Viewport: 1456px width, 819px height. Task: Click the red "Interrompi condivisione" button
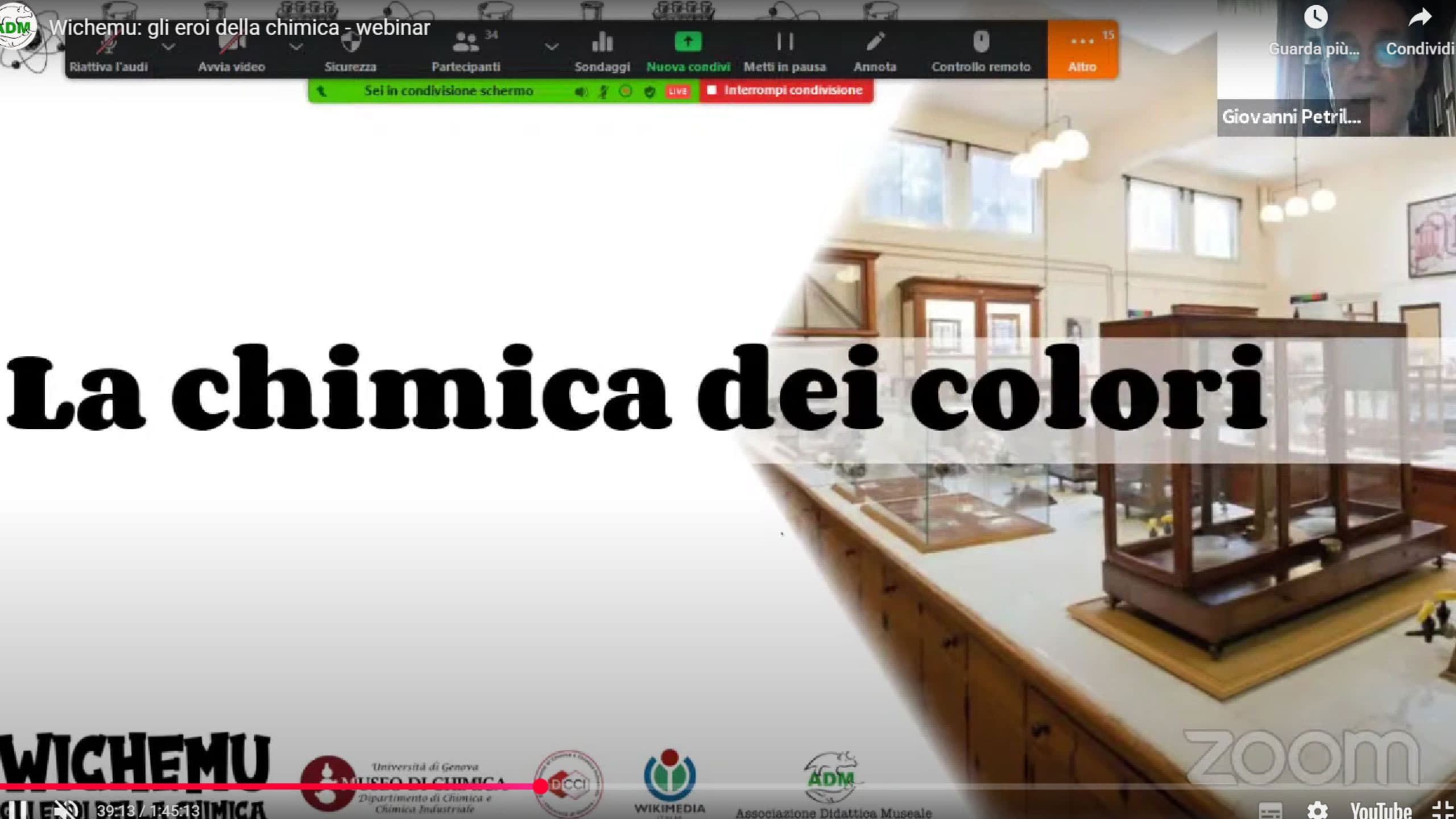[786, 90]
